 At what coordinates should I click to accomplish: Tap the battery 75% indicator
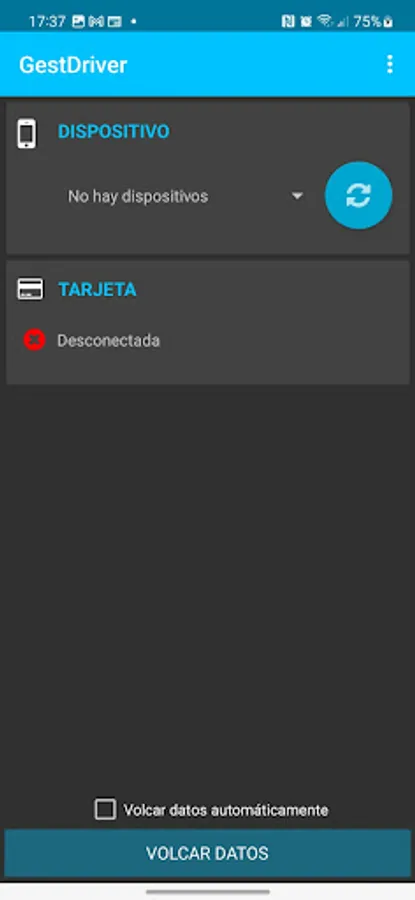click(373, 22)
